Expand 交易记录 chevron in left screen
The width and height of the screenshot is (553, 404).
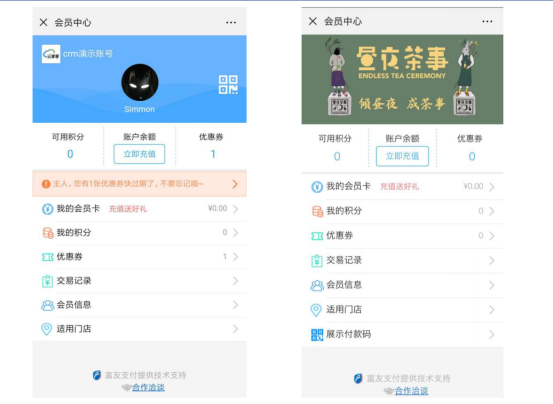[x=236, y=281]
